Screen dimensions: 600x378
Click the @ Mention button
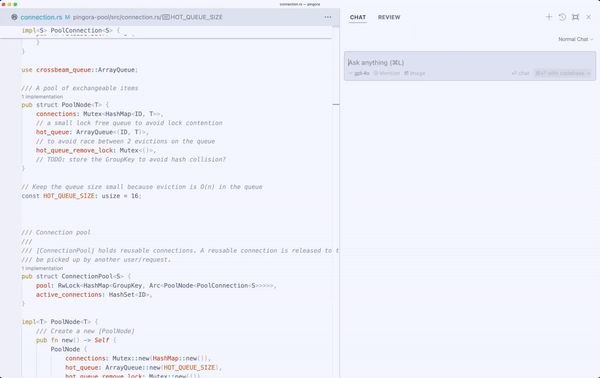[386, 73]
